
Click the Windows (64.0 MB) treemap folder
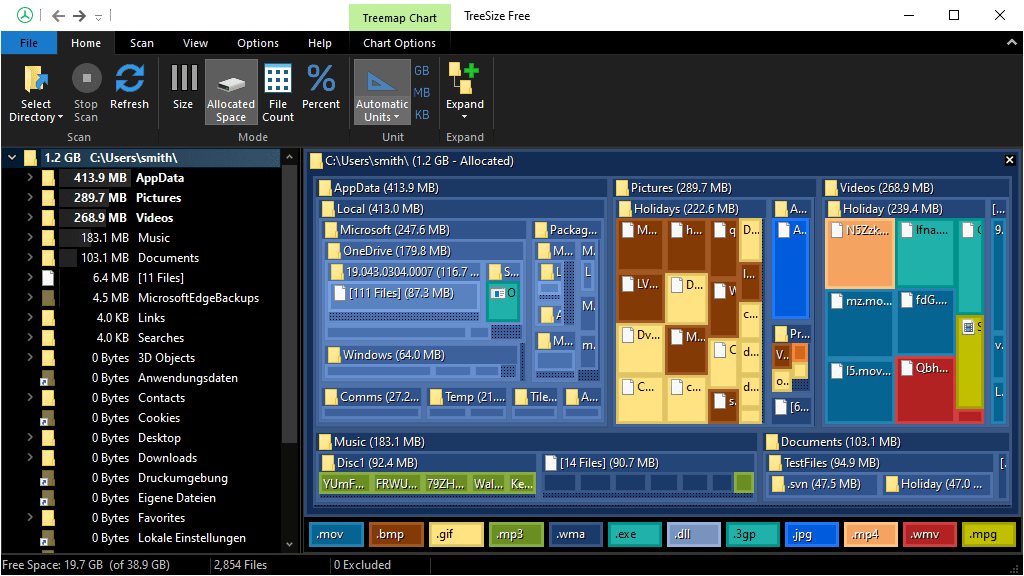pos(422,355)
